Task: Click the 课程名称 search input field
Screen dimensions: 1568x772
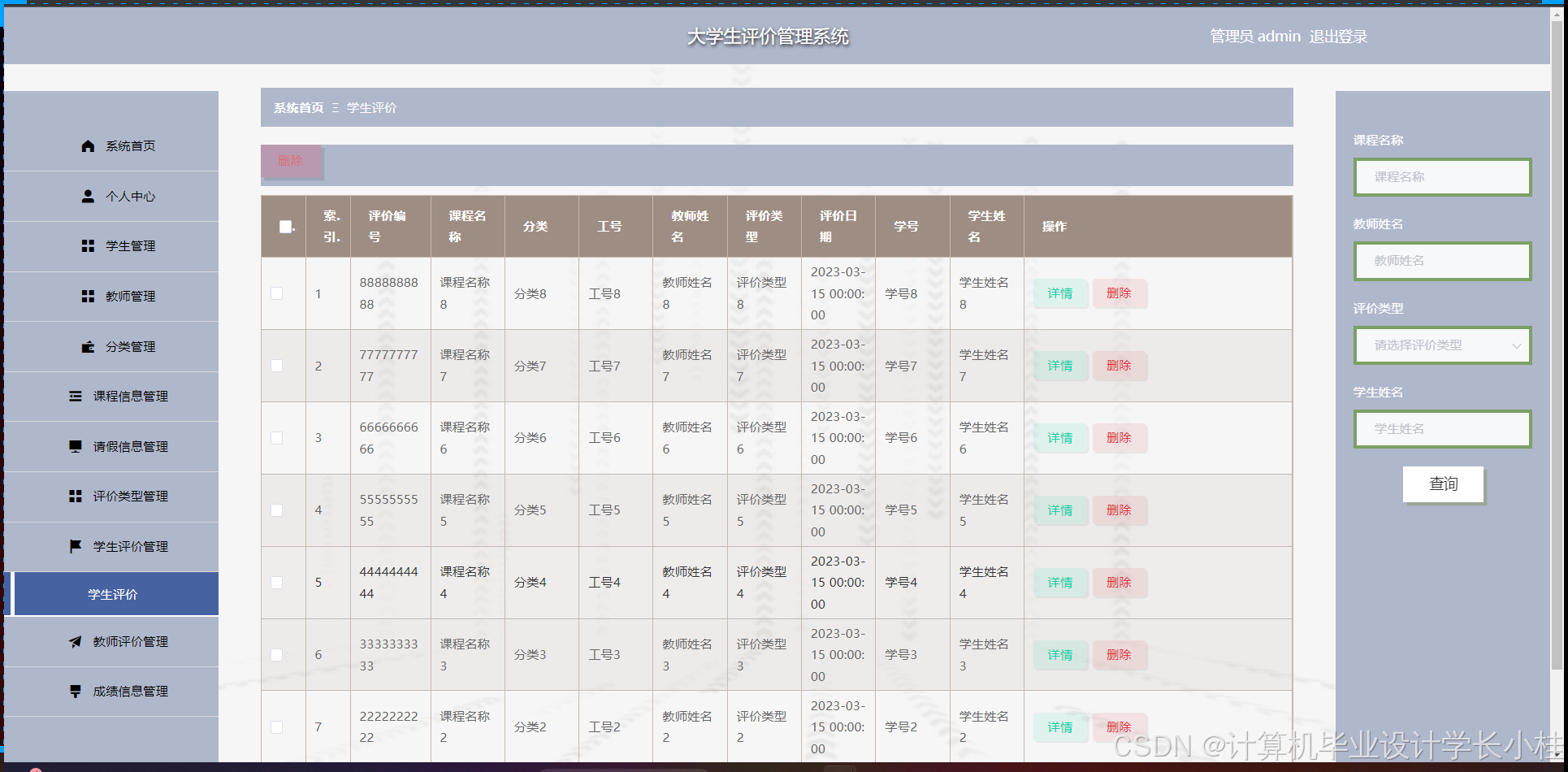Action: pos(1443,177)
